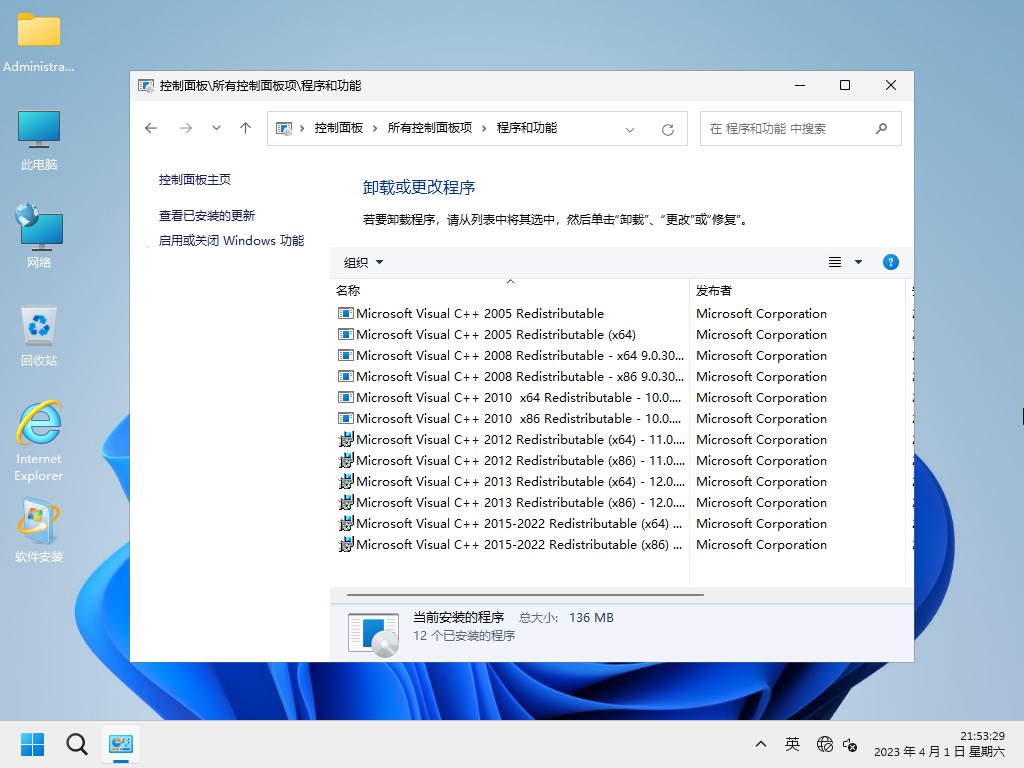Expand the 组织 dropdown menu
Viewport: 1024px width, 768px height.
point(364,262)
